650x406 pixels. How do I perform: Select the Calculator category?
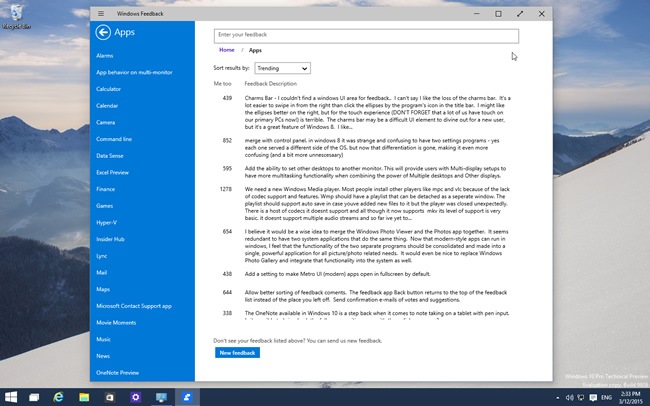coord(108,89)
